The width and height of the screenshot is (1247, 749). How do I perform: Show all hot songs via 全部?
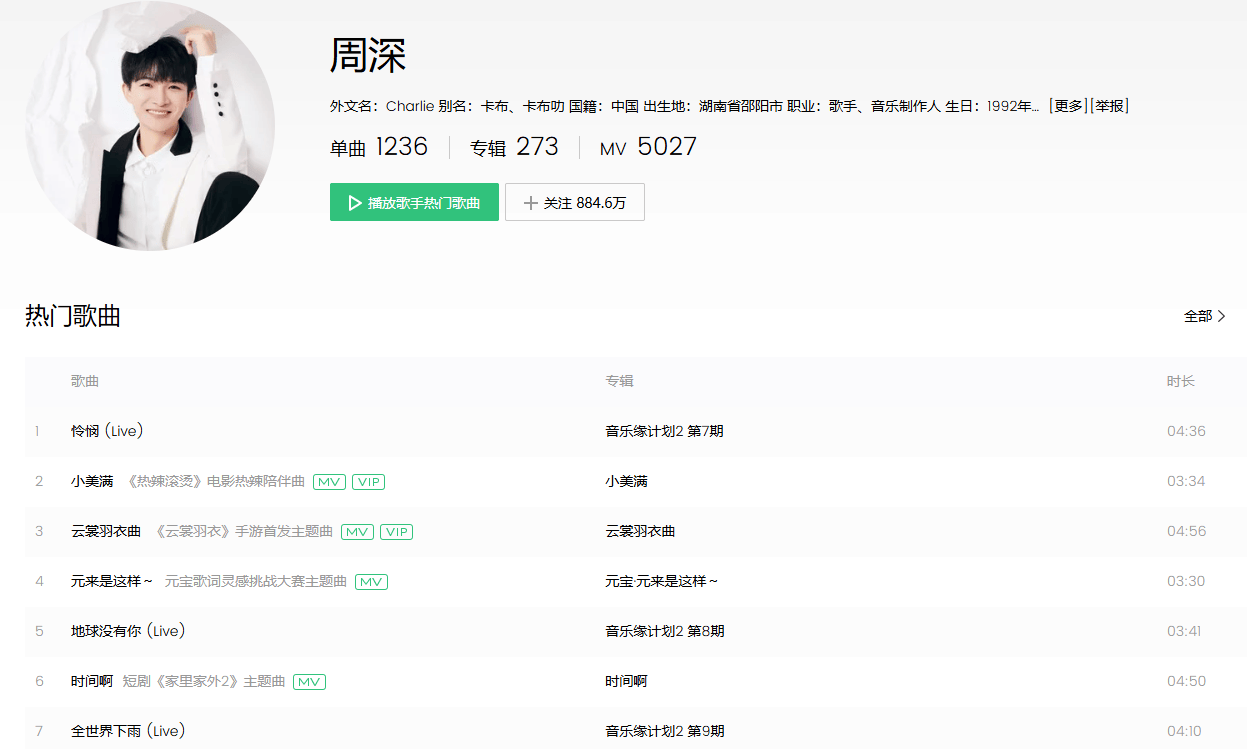point(1204,316)
